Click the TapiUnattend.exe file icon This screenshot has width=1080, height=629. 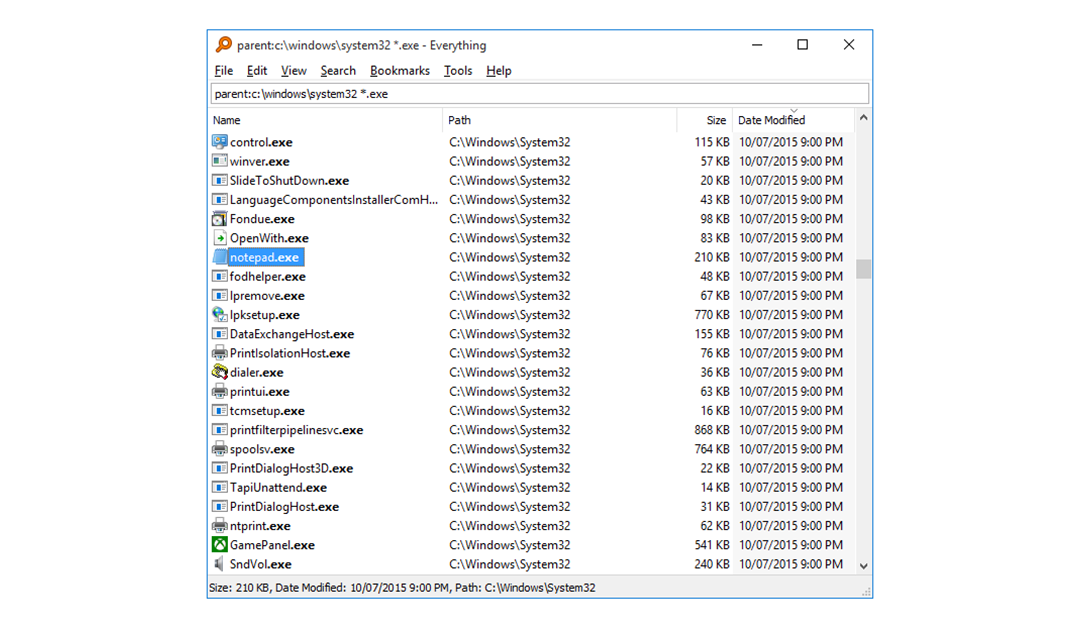(219, 487)
